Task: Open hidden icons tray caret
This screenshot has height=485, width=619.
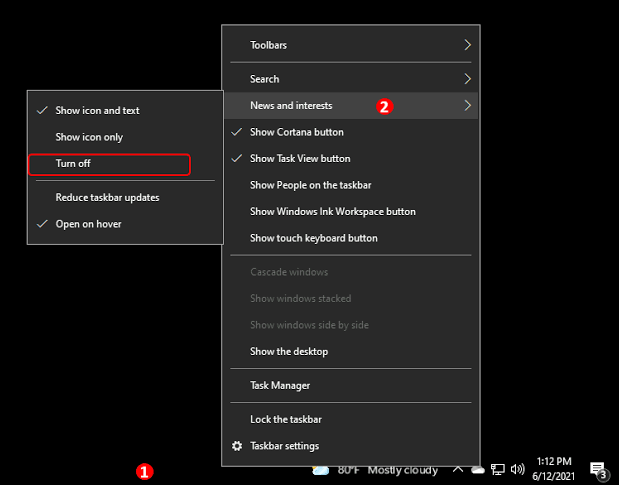Action: click(x=458, y=469)
